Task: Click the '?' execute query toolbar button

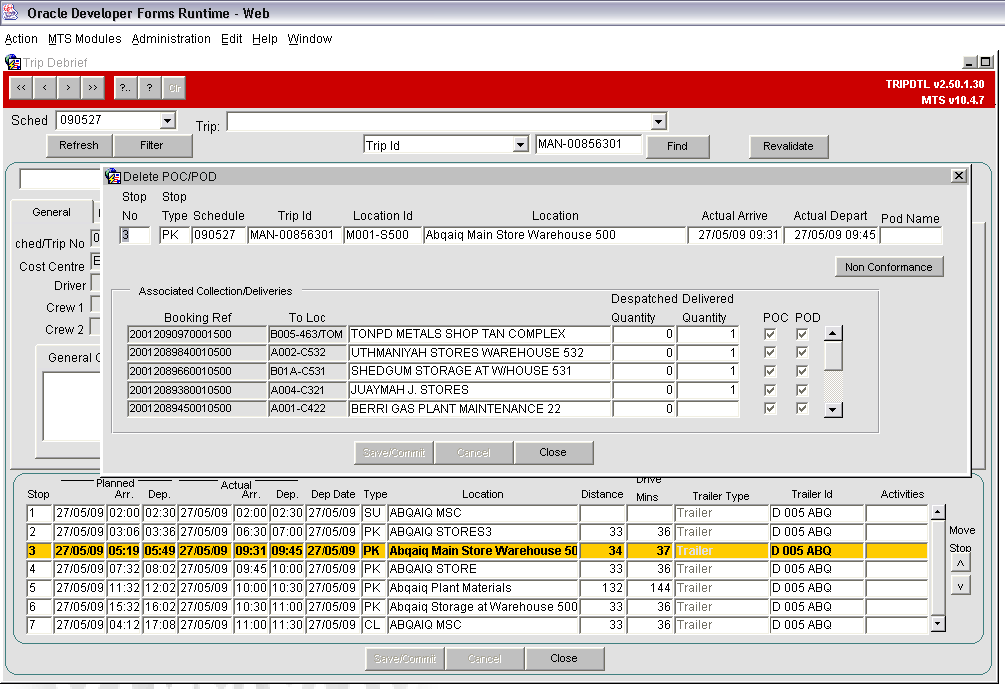Action: tap(149, 88)
